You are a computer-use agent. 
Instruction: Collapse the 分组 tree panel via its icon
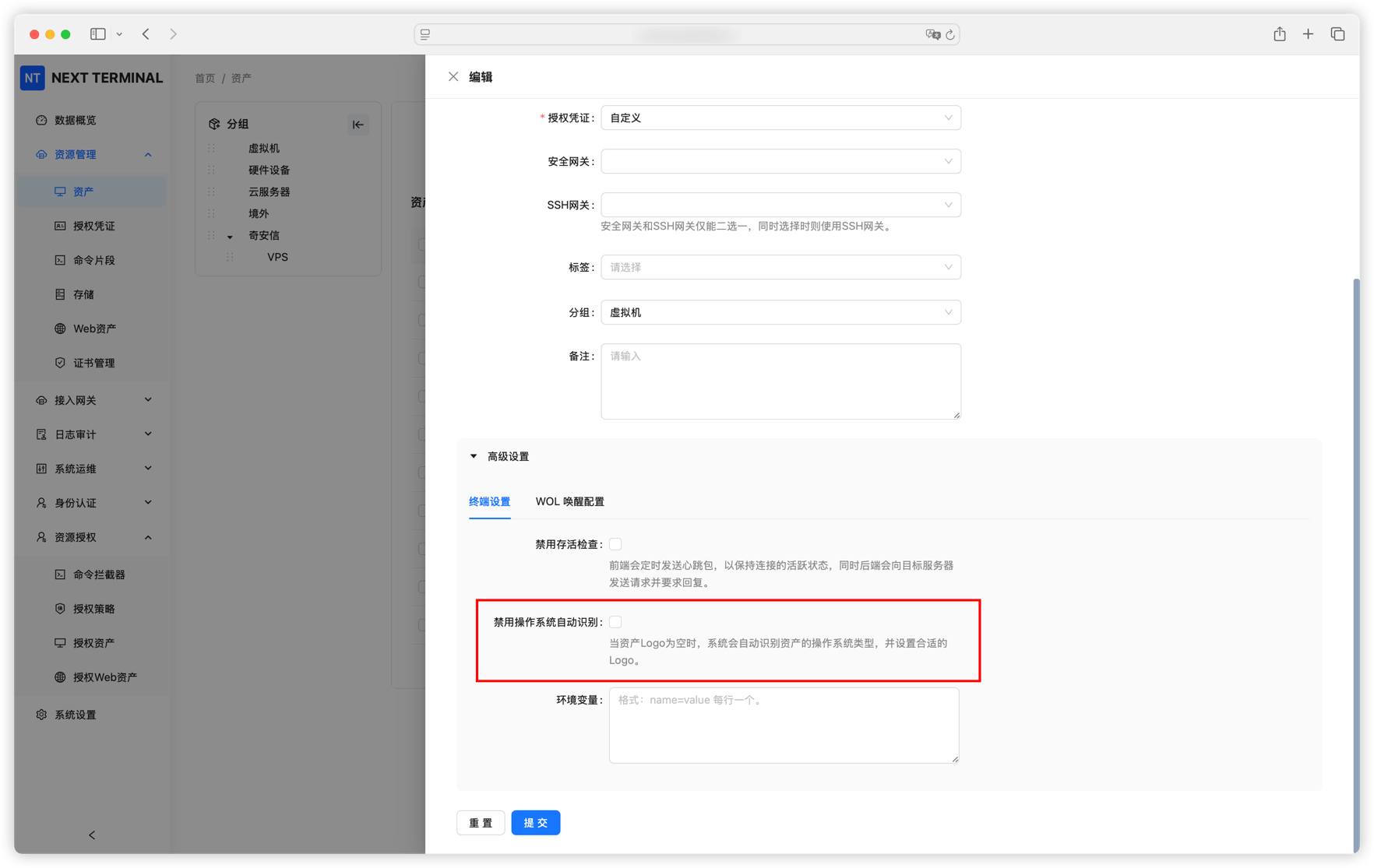(358, 124)
